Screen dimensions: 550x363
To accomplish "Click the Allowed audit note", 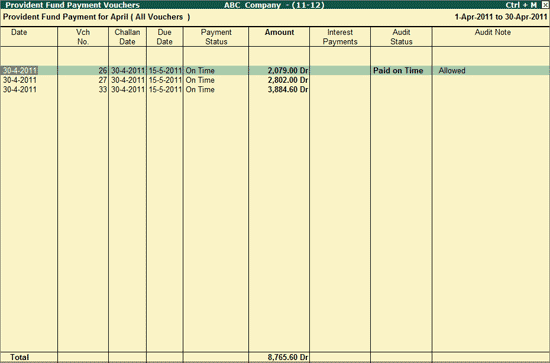I will pos(452,70).
